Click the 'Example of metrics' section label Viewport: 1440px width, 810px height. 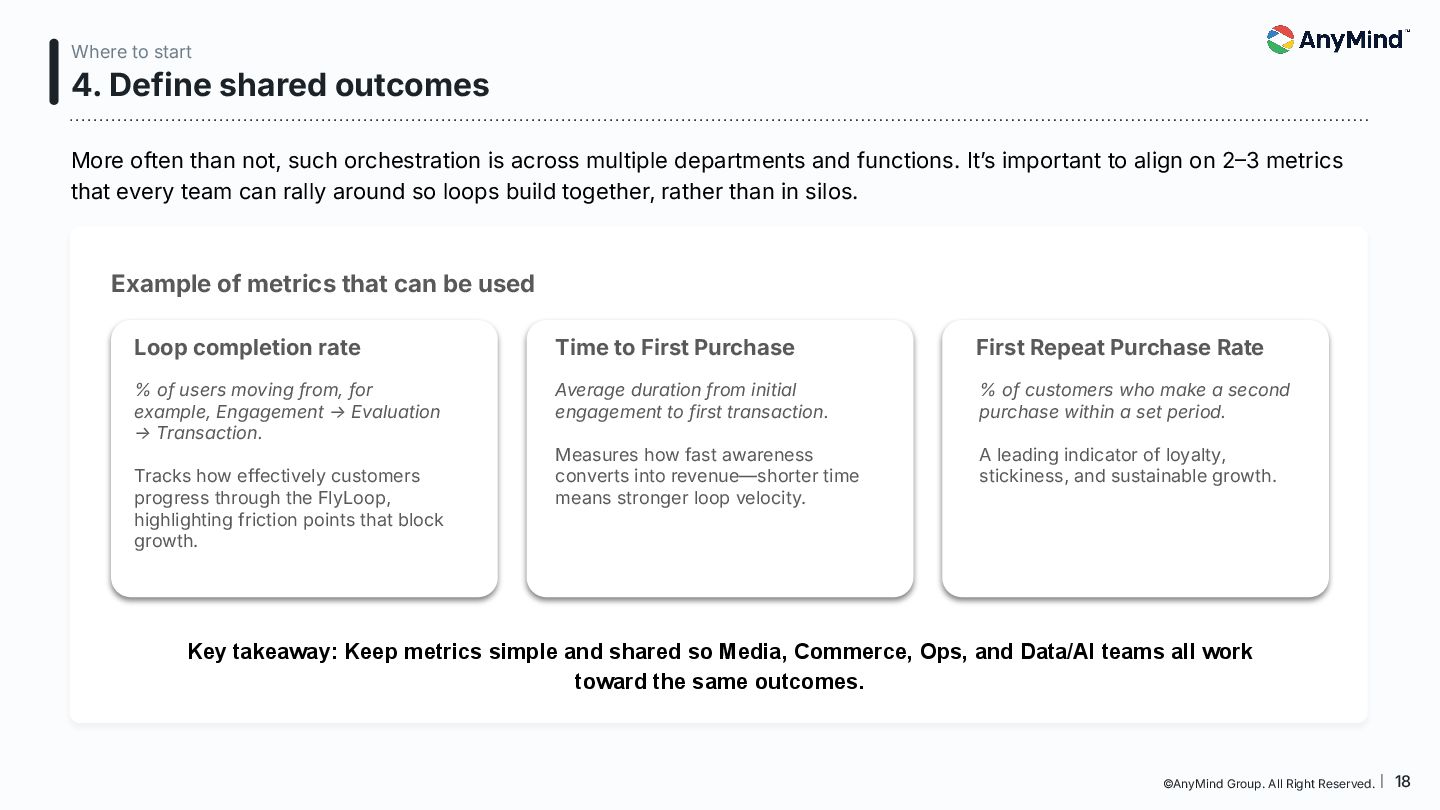[x=322, y=284]
